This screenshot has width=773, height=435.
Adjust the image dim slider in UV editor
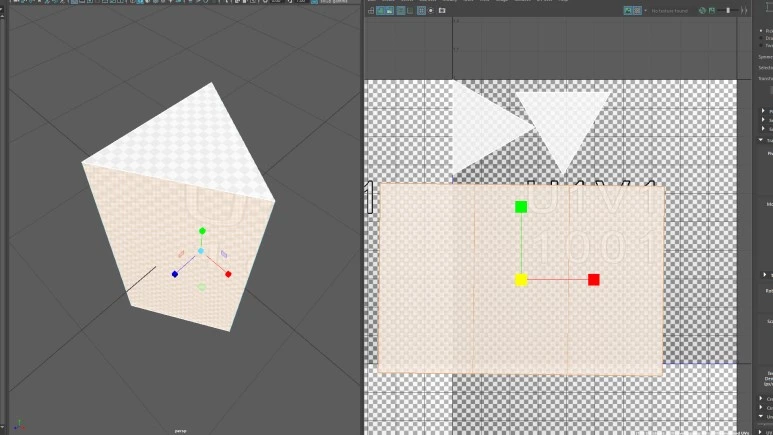(728, 11)
